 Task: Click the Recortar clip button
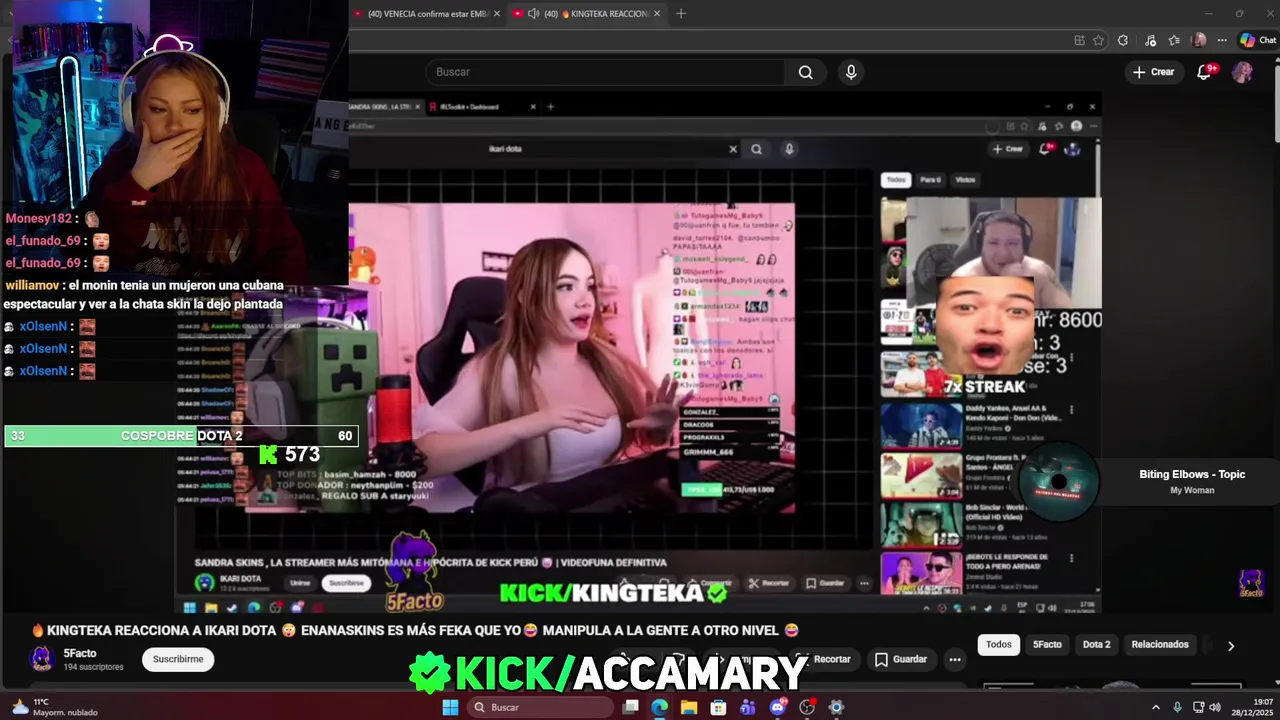point(822,659)
